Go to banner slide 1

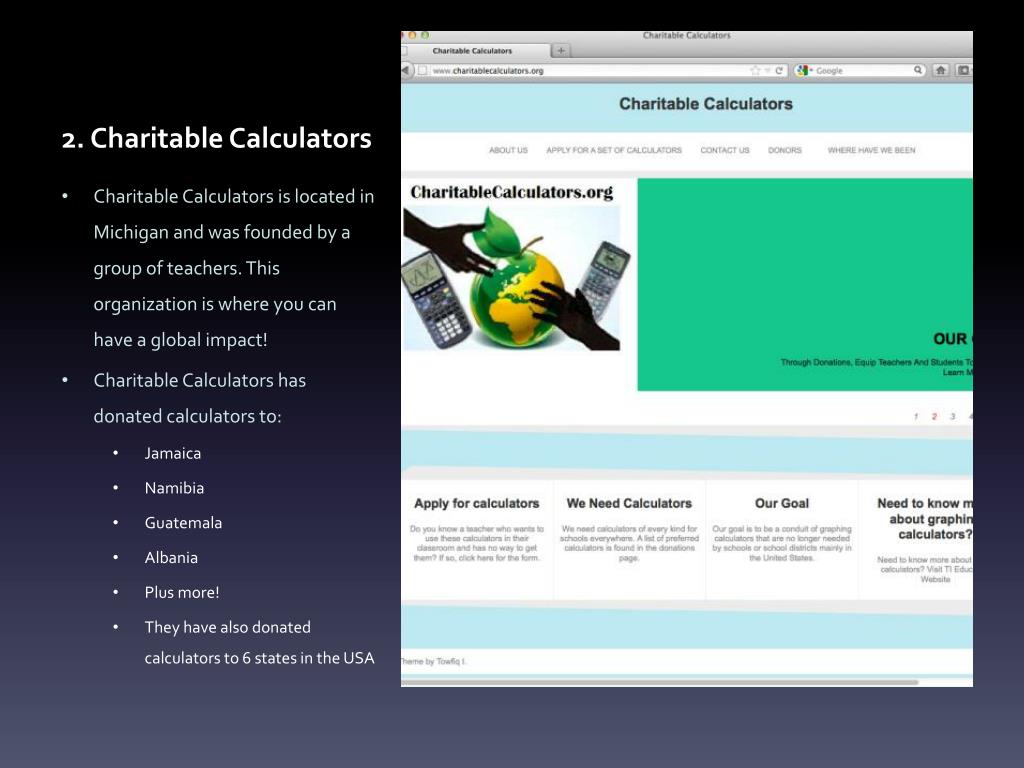pos(916,417)
